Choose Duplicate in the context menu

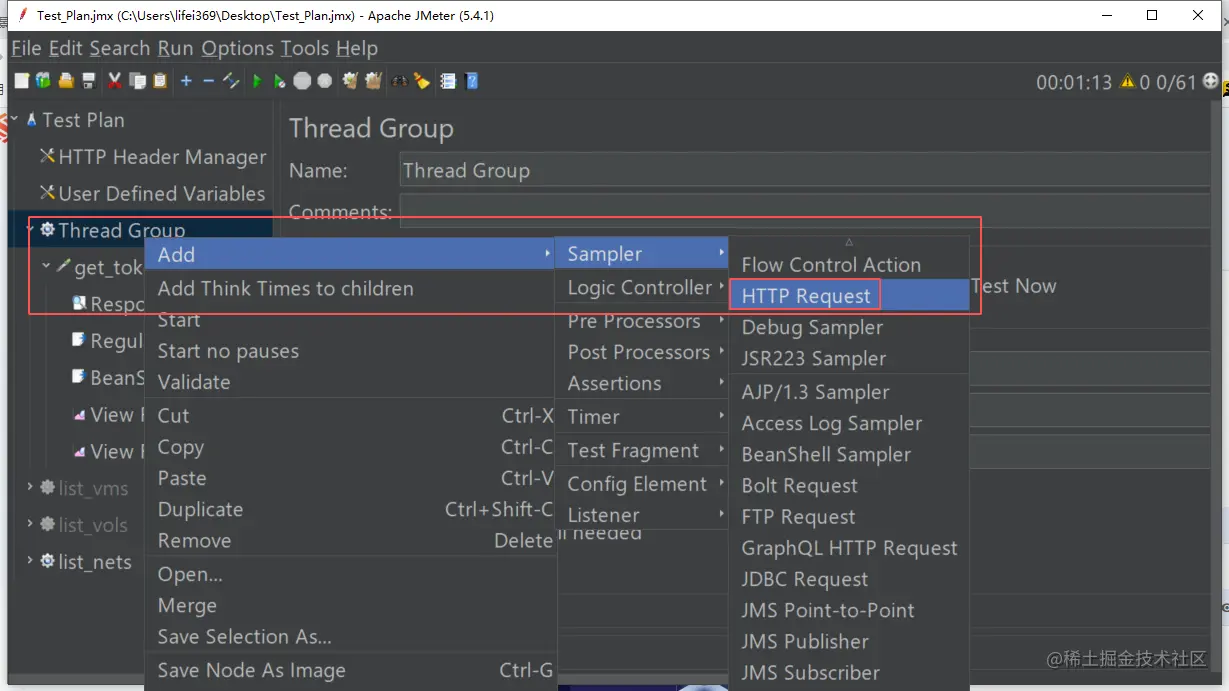click(350, 509)
